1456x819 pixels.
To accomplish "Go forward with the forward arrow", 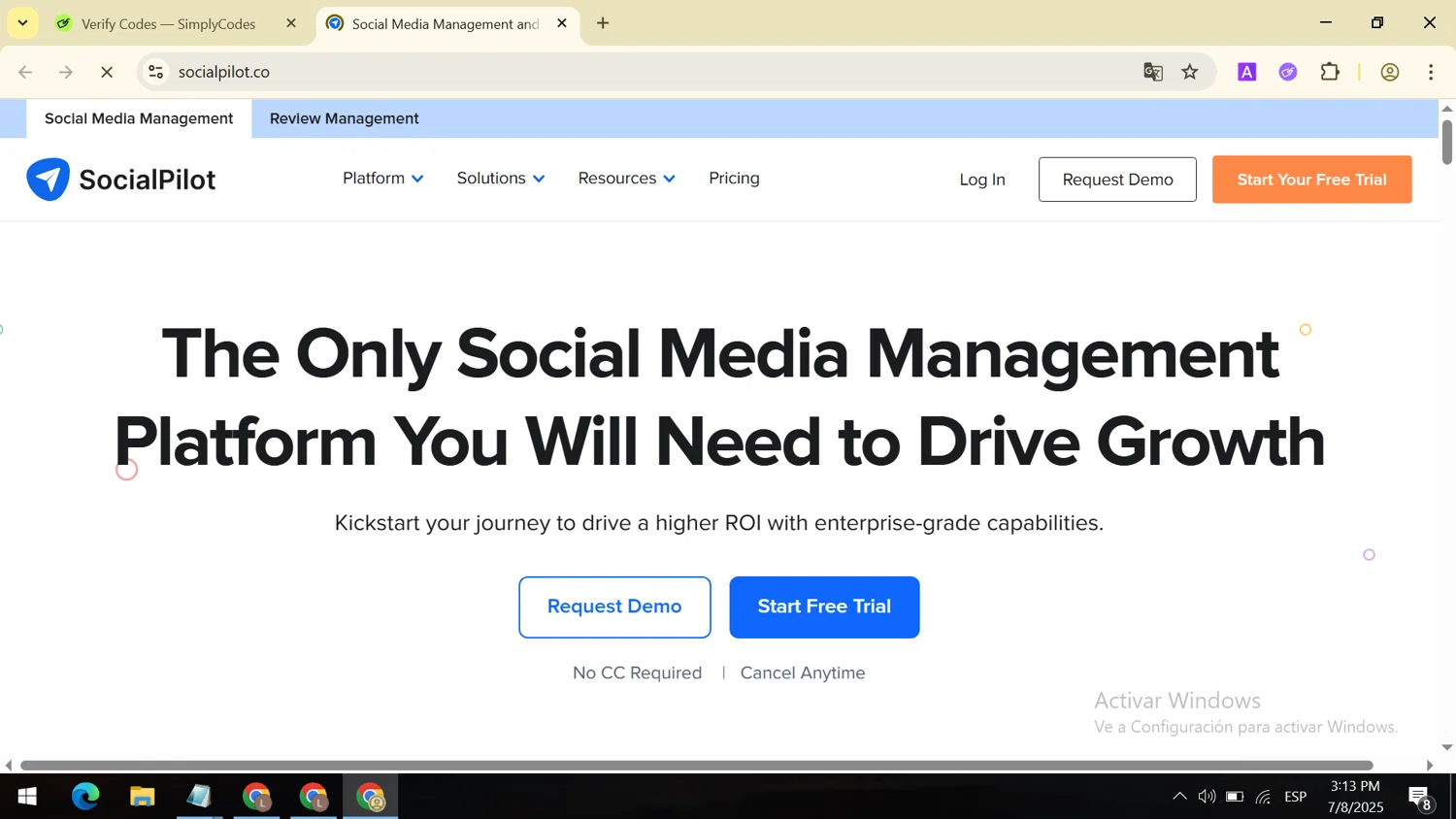I will [66, 72].
